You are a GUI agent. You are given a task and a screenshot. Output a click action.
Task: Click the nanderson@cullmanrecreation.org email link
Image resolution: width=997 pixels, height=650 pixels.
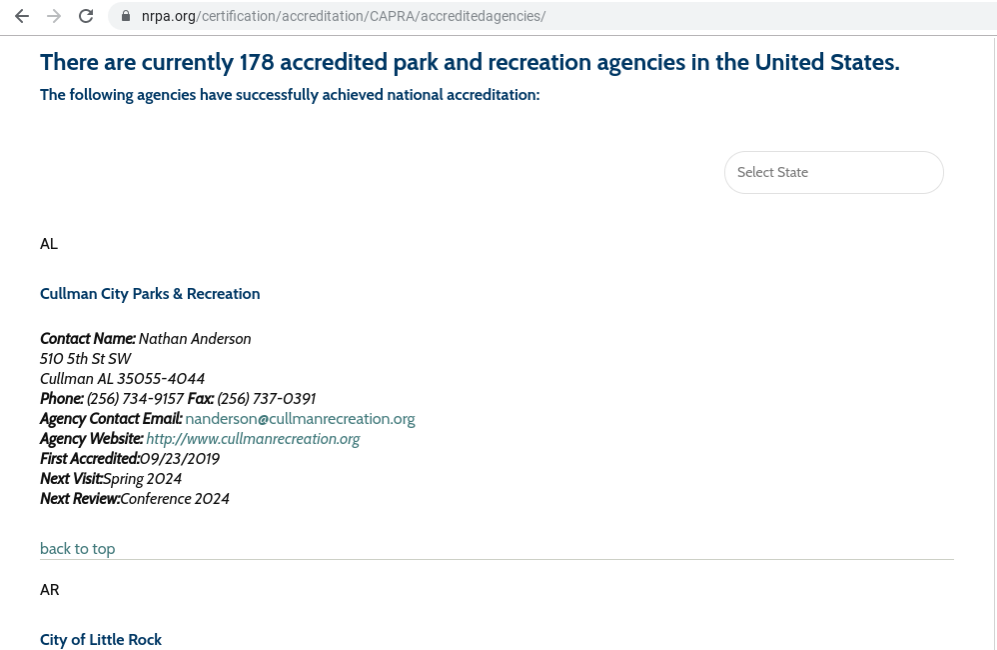pyautogui.click(x=300, y=419)
